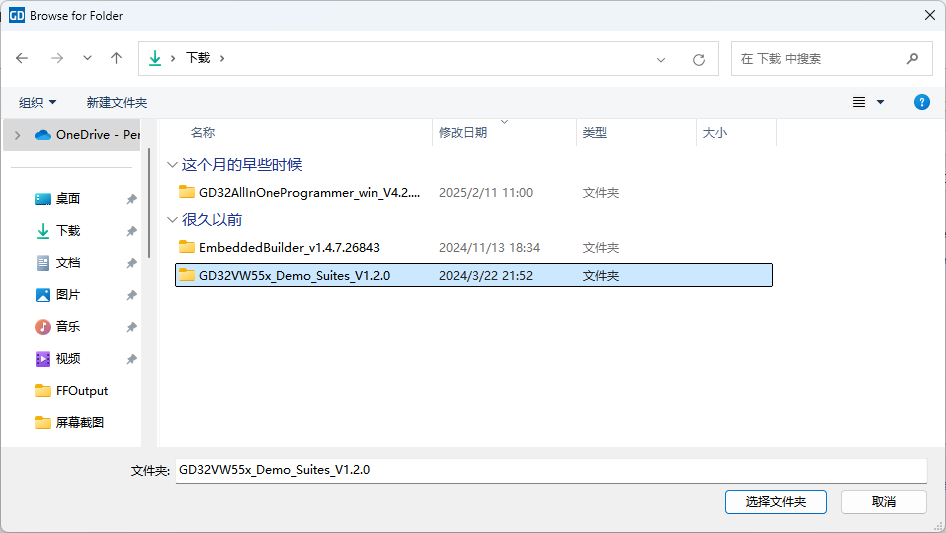Open the recent locations dropdown arrow
Image resolution: width=946 pixels, height=533 pixels.
coord(87,59)
